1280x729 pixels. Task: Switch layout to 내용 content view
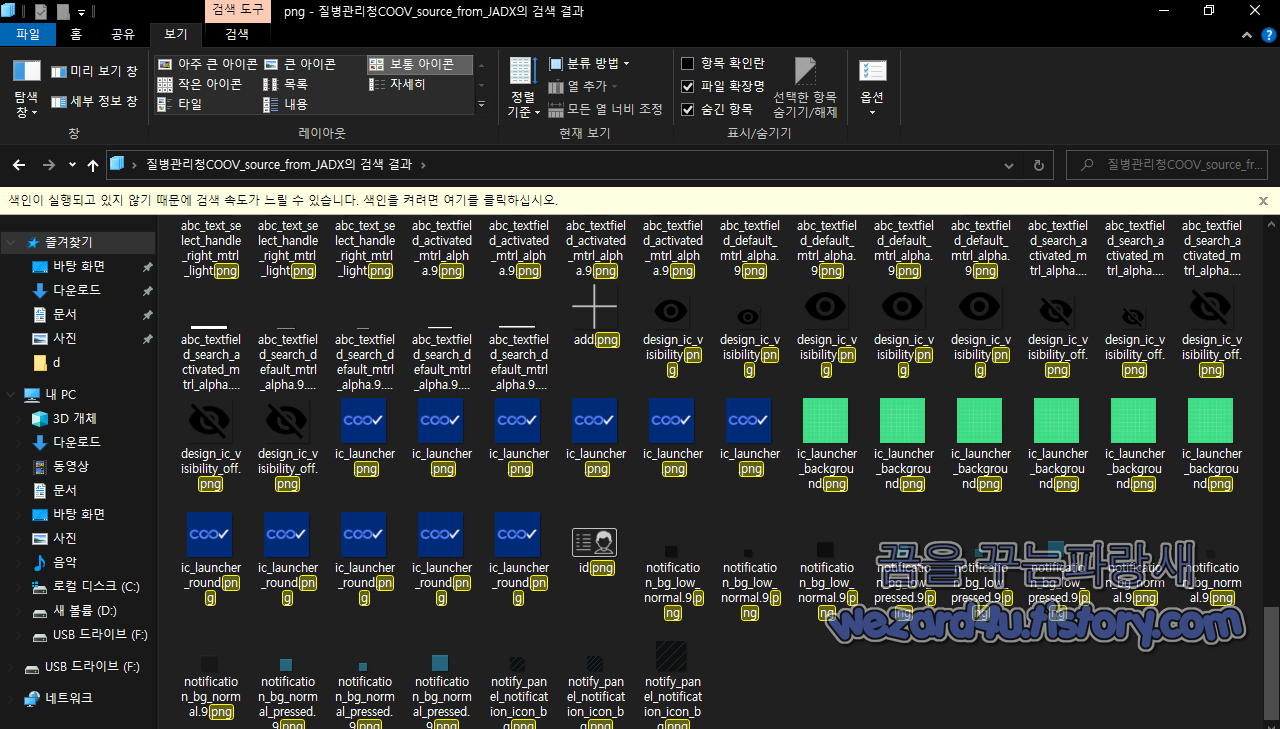coord(286,104)
